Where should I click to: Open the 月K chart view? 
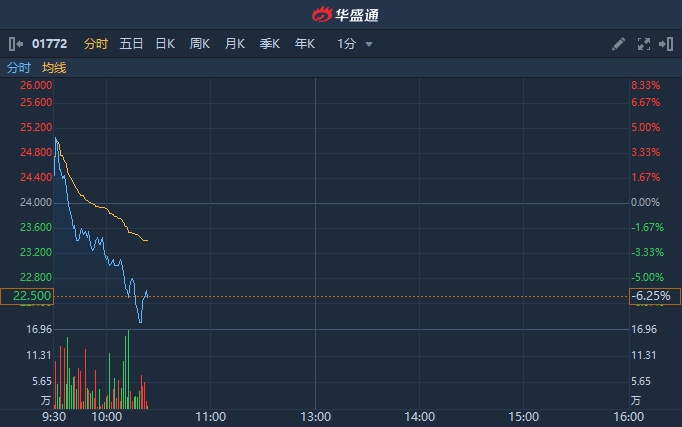[235, 44]
